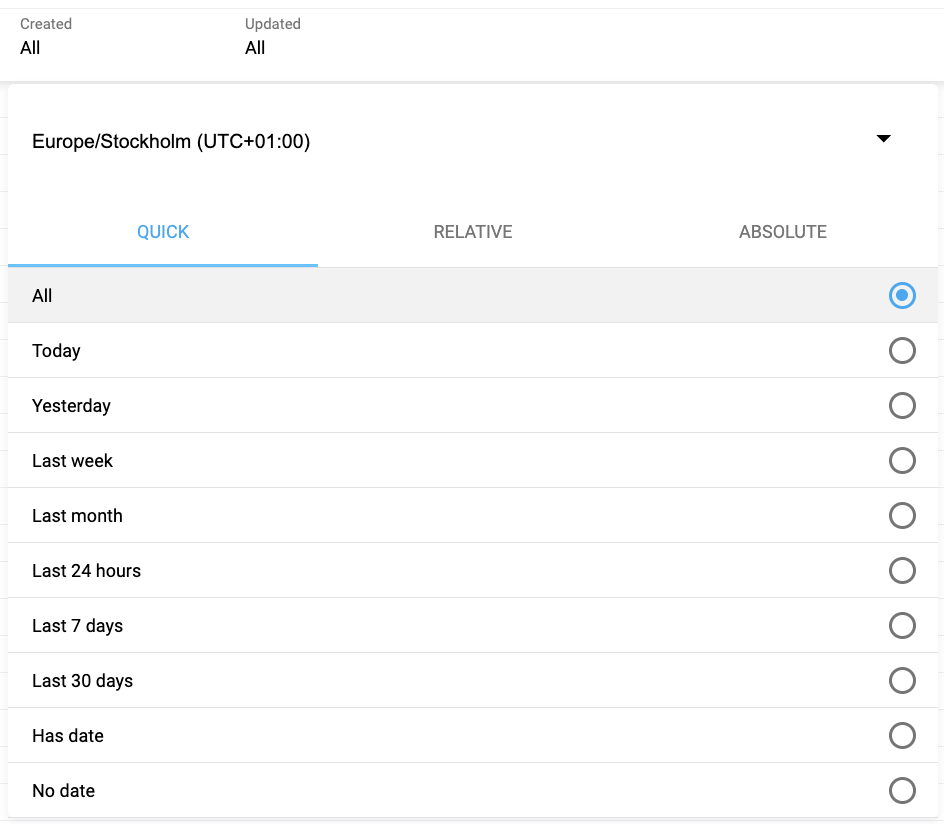Select the No date option
The width and height of the screenshot is (944, 824).
pos(902,790)
